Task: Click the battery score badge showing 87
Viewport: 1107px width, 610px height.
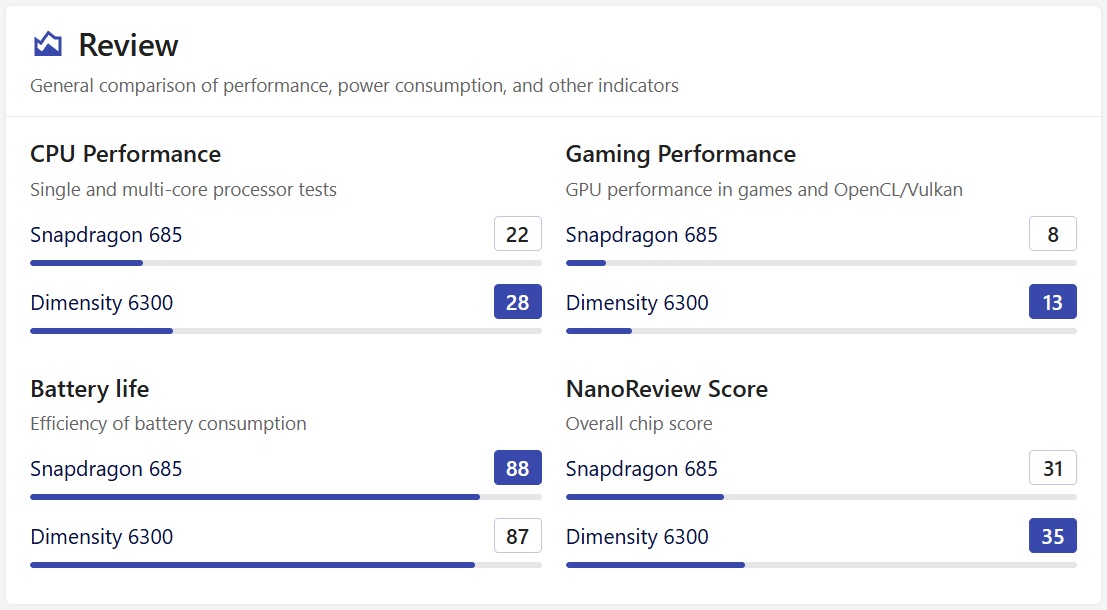Action: point(517,536)
